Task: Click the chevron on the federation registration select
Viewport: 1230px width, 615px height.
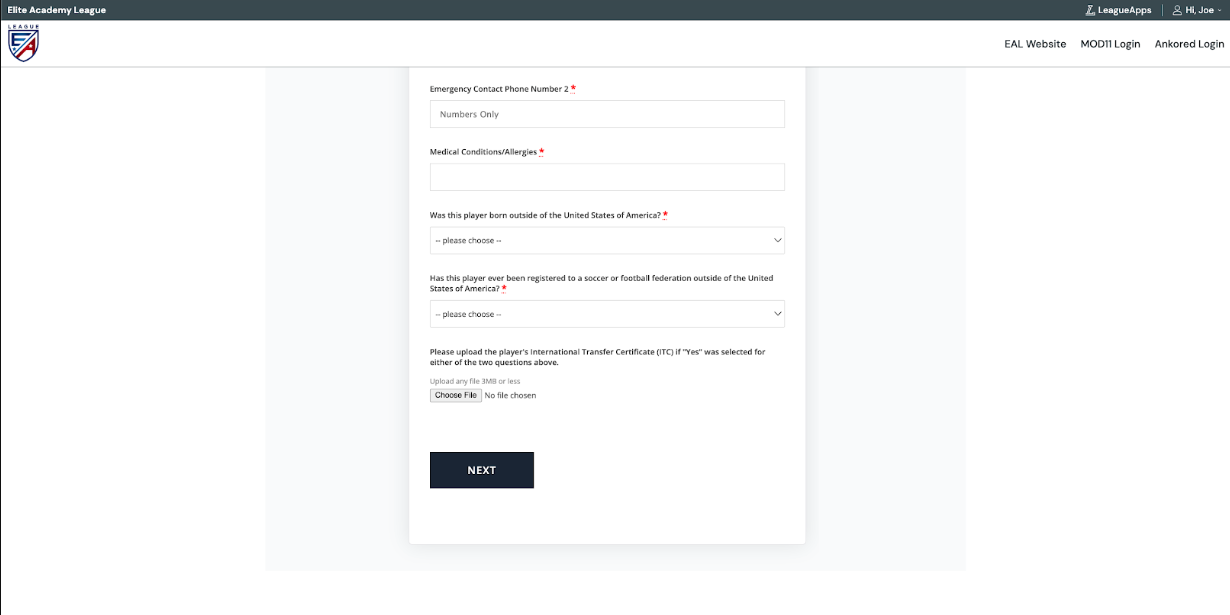Action: (778, 314)
